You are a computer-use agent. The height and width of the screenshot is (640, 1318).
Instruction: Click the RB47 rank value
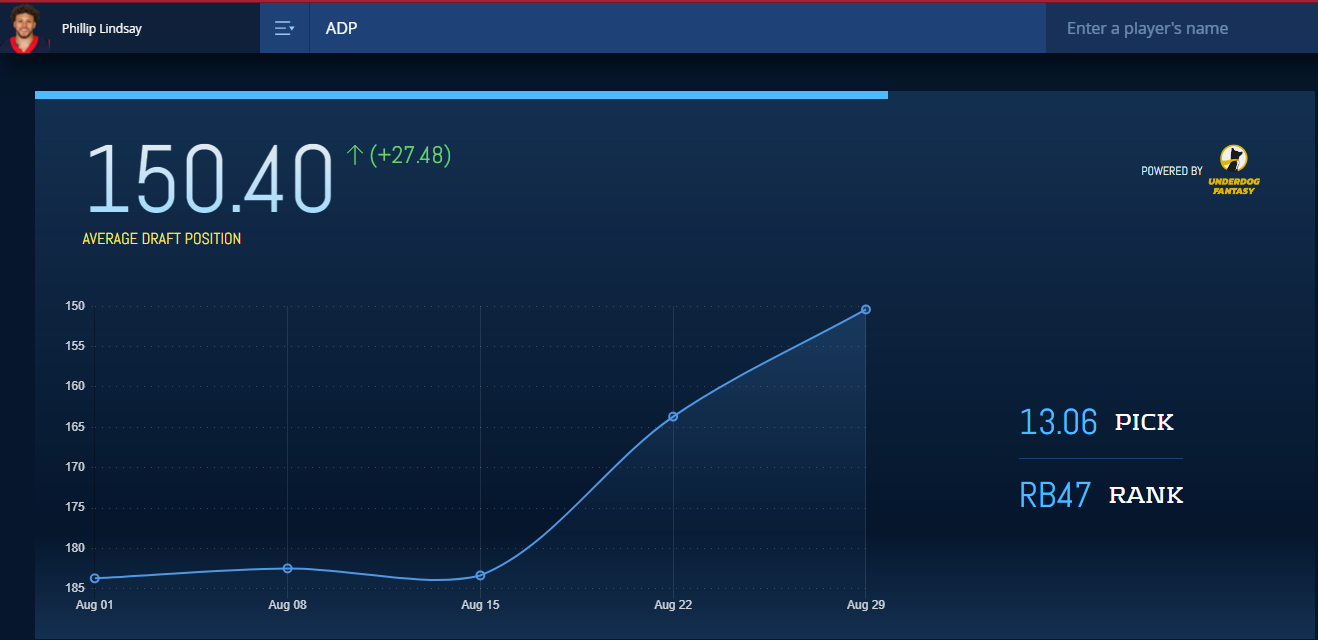point(1055,495)
